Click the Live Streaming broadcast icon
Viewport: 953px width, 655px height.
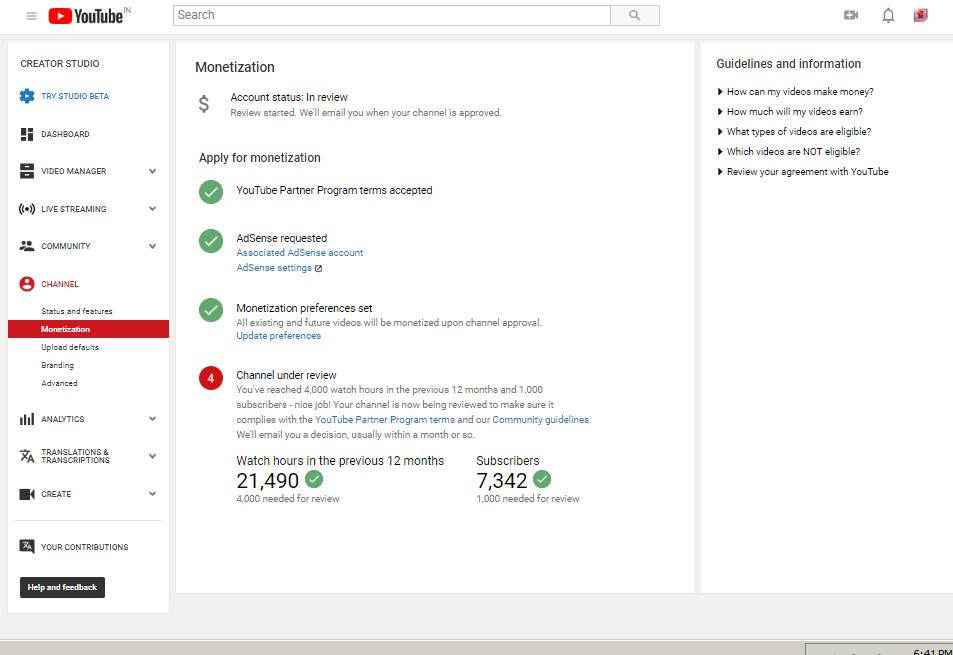(x=27, y=209)
